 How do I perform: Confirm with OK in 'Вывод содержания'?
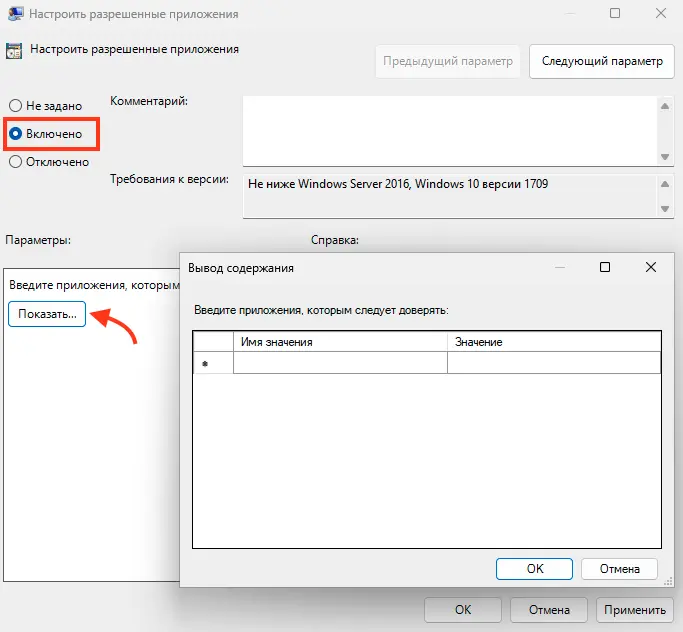pyautogui.click(x=534, y=568)
